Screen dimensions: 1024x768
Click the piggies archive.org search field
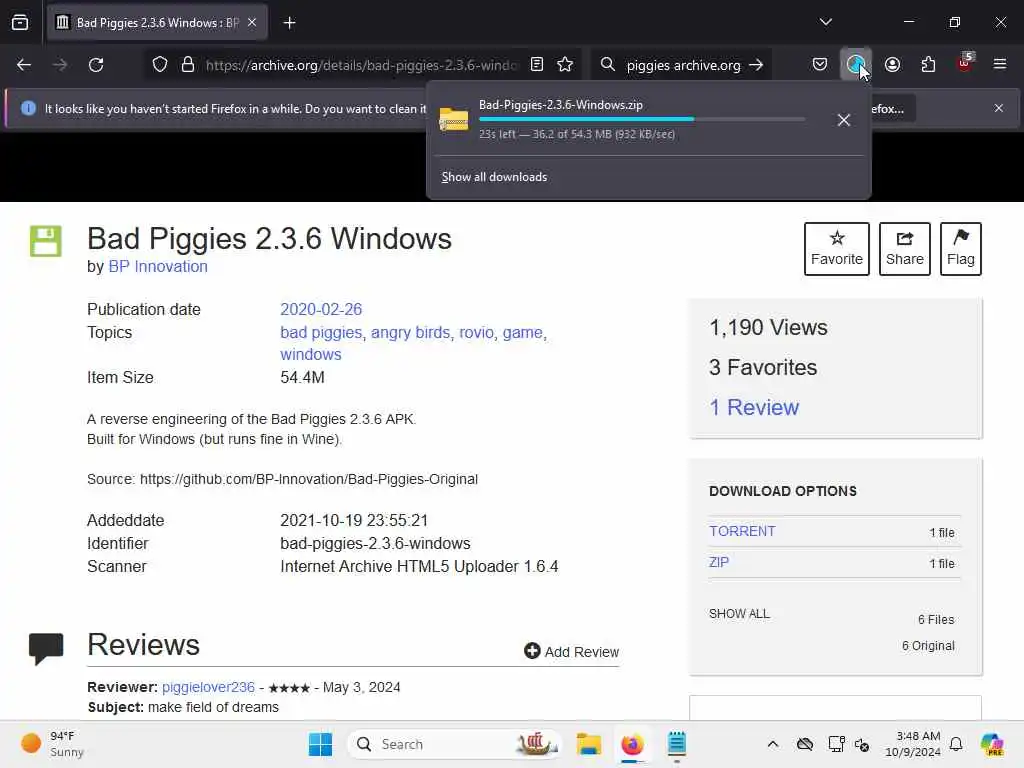(683, 65)
